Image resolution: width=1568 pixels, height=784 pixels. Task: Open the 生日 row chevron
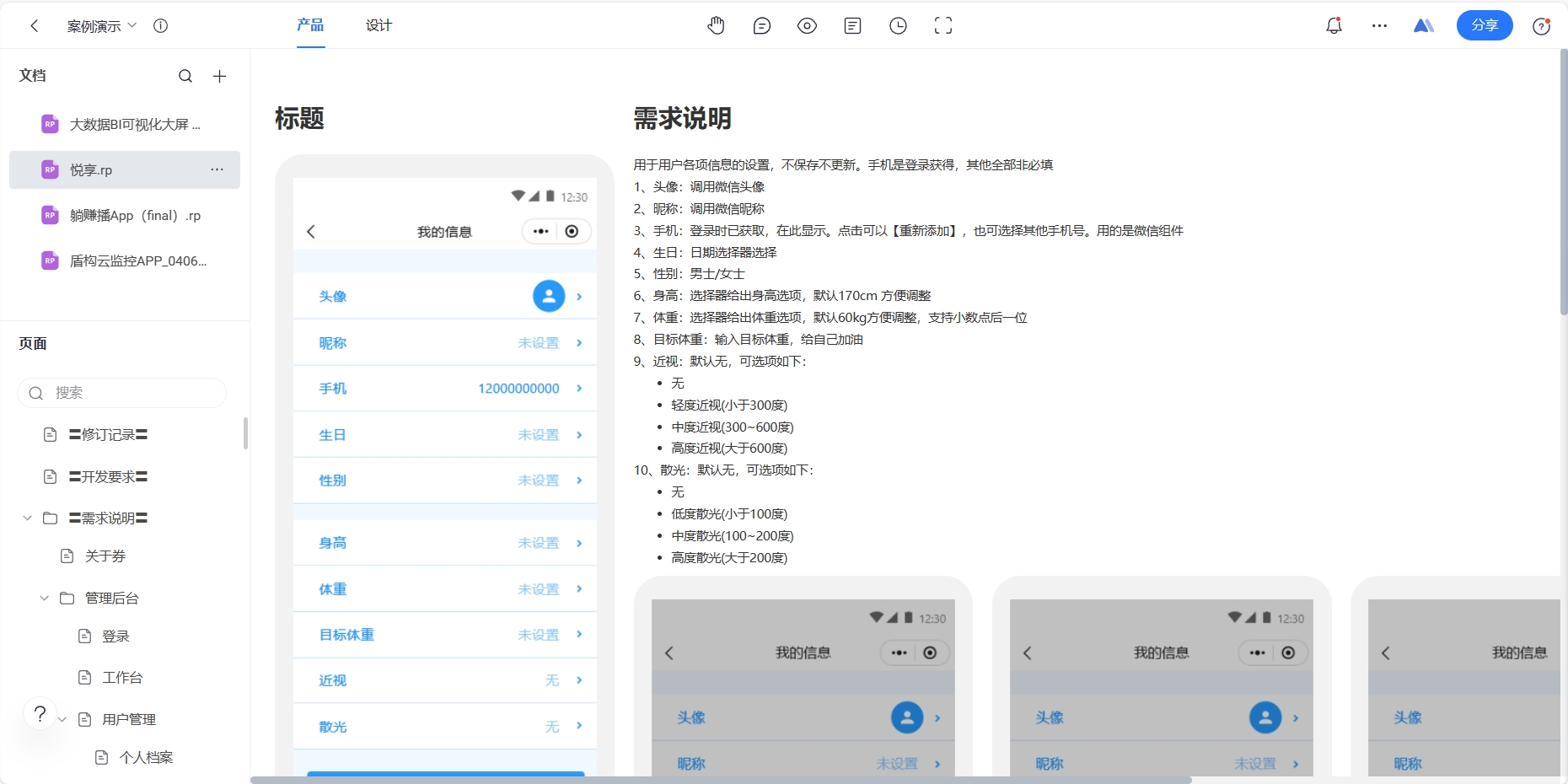tap(579, 435)
